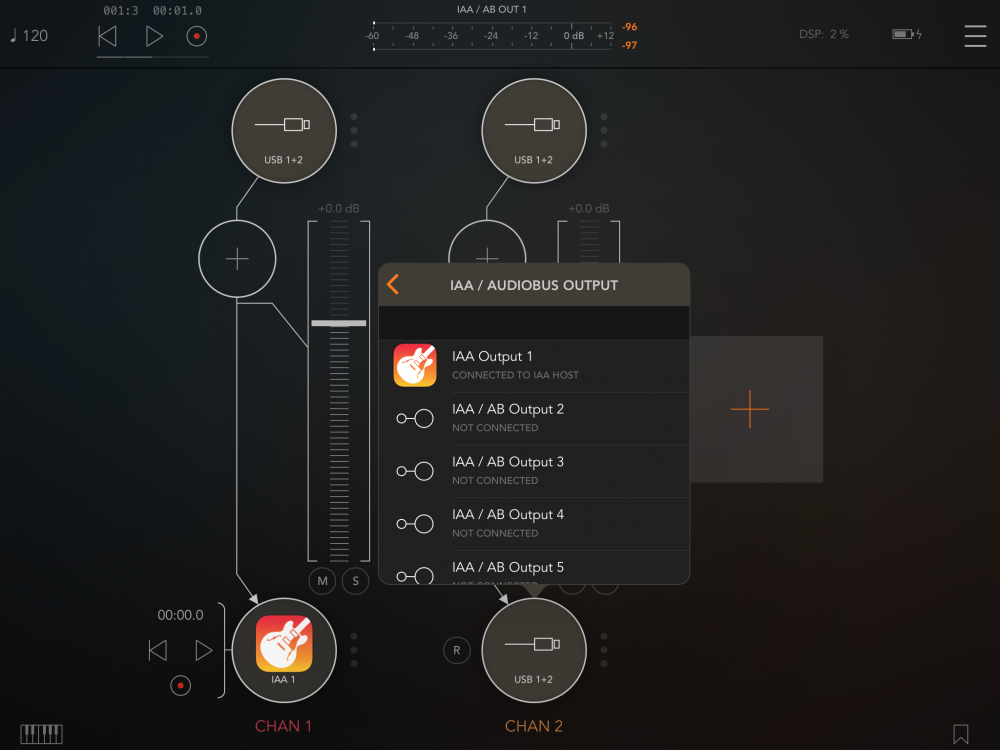This screenshot has width=1000, height=750.
Task: Go back using the orange chevron
Action: click(393, 285)
